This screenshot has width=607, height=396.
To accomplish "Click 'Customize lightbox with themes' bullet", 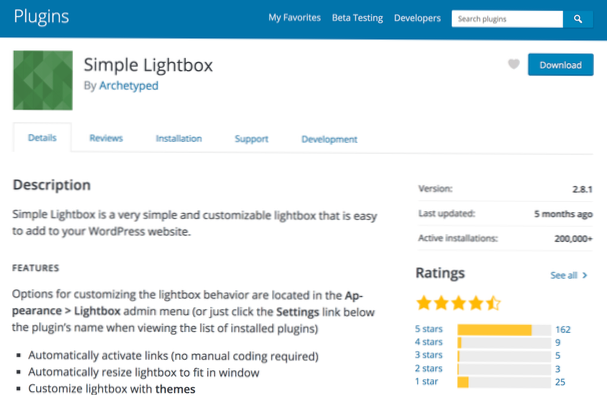I will (x=112, y=389).
